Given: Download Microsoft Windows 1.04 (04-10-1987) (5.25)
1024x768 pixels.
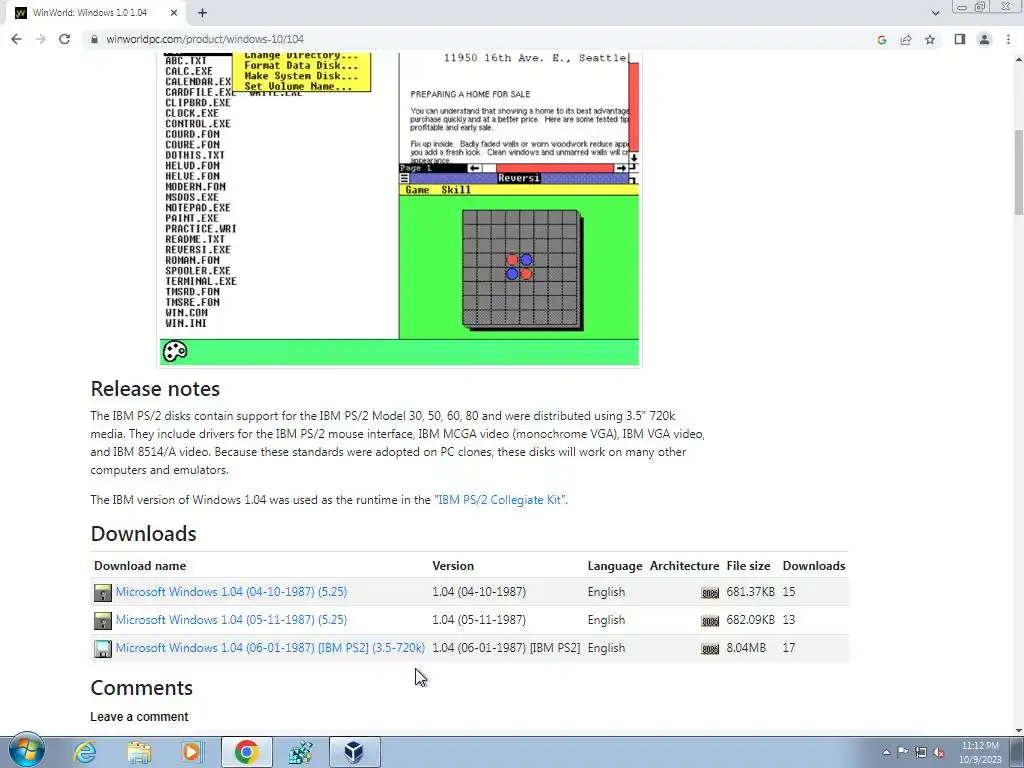Looking at the screenshot, I should pos(231,592).
